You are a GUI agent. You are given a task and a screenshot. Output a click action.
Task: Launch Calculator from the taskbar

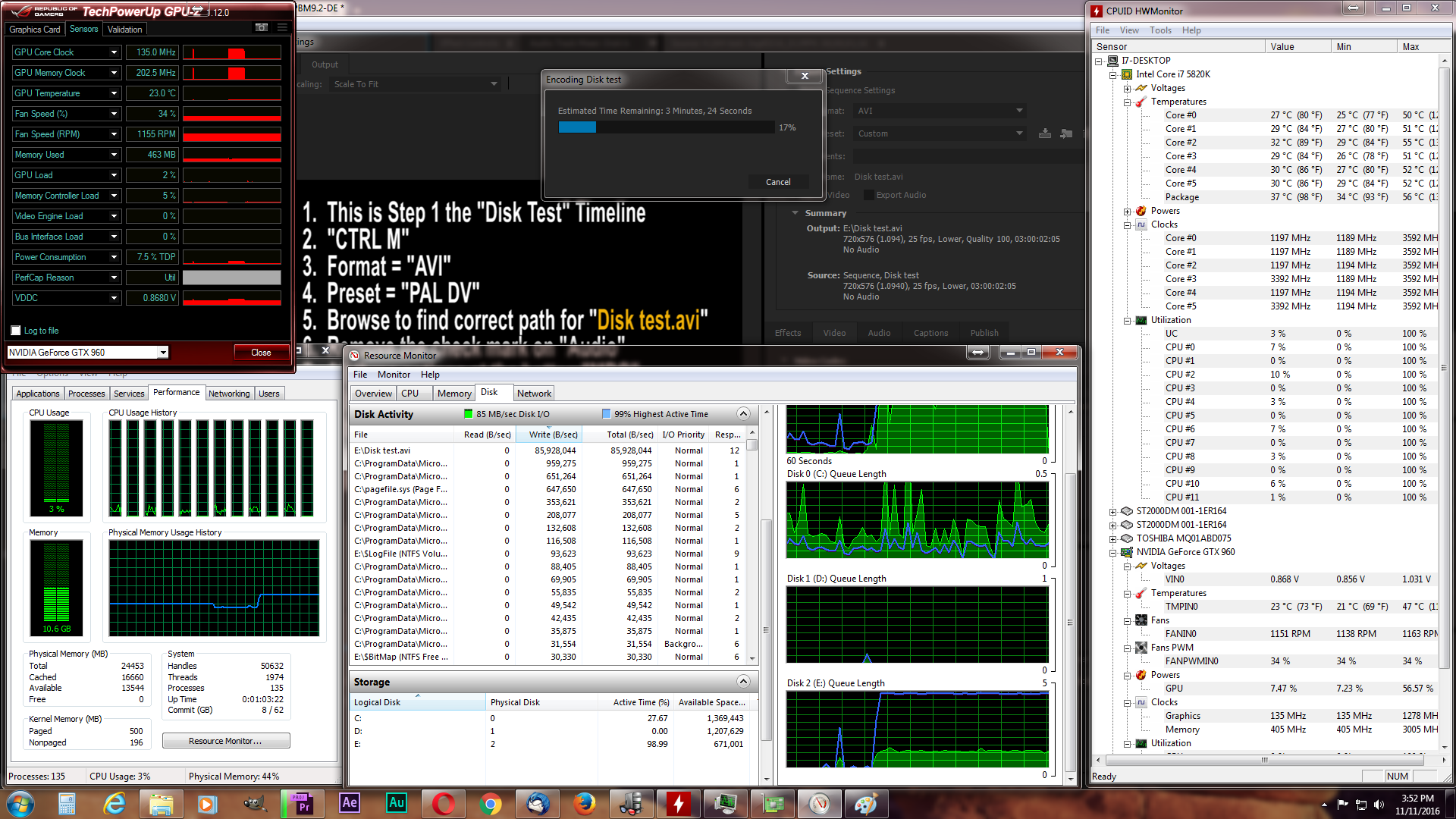click(67, 804)
